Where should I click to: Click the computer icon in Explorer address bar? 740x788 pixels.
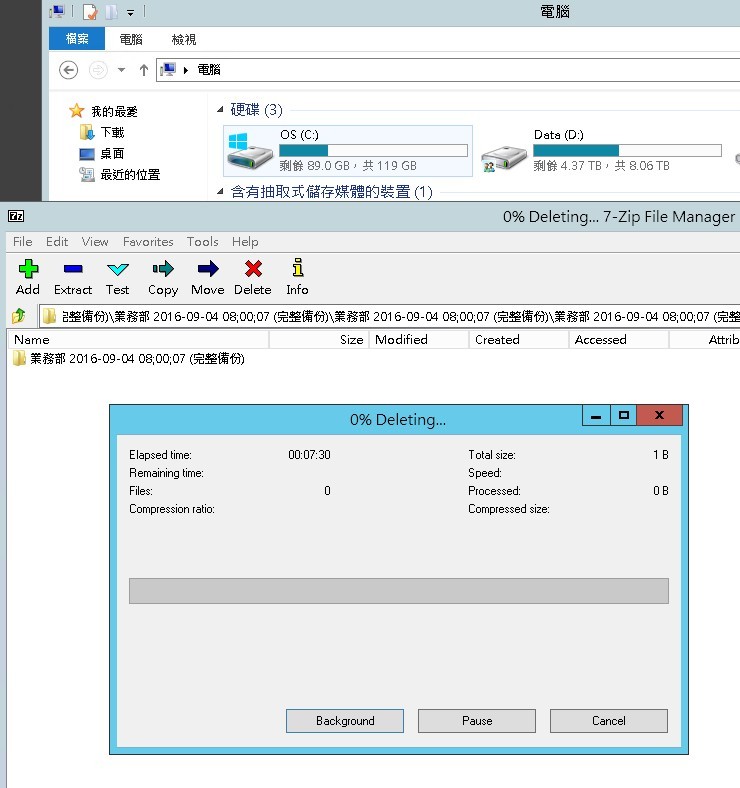(x=168, y=70)
